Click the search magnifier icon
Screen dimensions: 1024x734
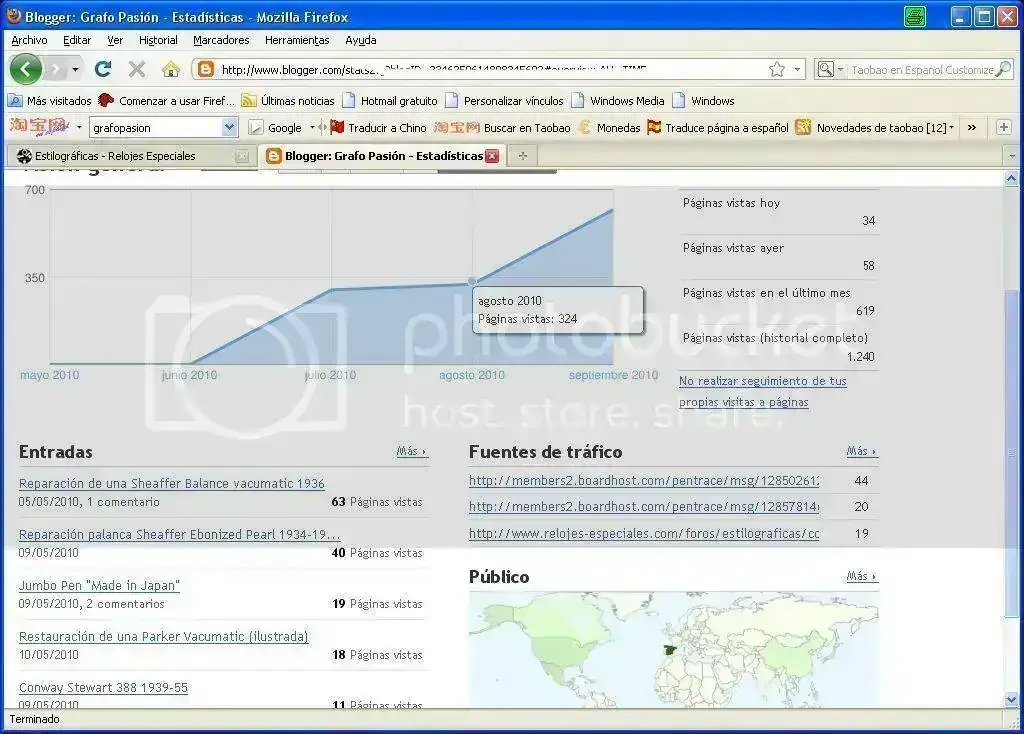pos(1002,69)
